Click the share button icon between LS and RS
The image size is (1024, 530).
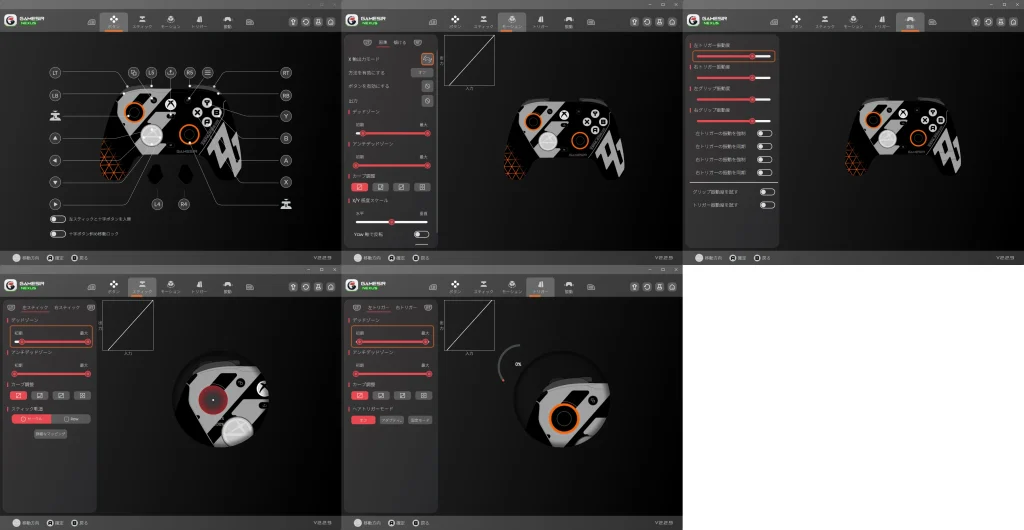[x=170, y=73]
